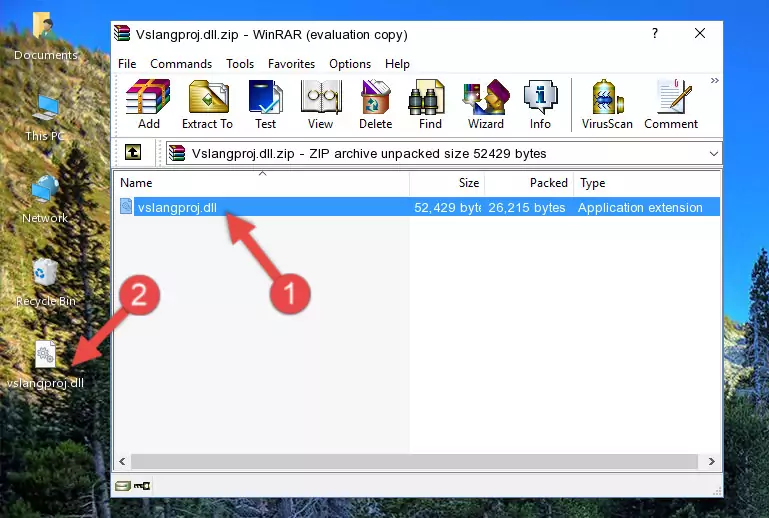Sort by the Size column header
The width and height of the screenshot is (769, 518).
447,183
